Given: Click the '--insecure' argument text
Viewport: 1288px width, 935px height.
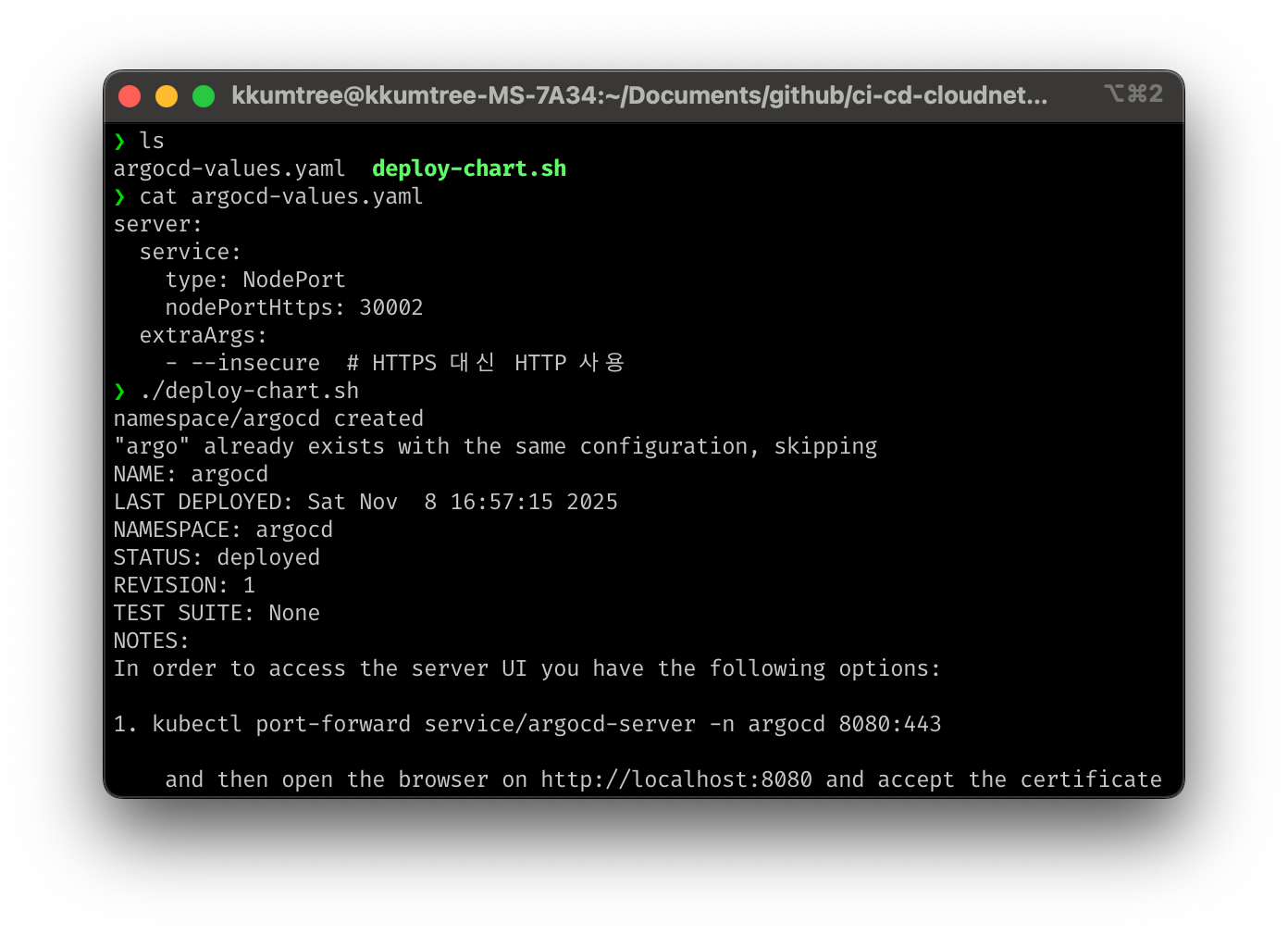Looking at the screenshot, I should pyautogui.click(x=255, y=363).
